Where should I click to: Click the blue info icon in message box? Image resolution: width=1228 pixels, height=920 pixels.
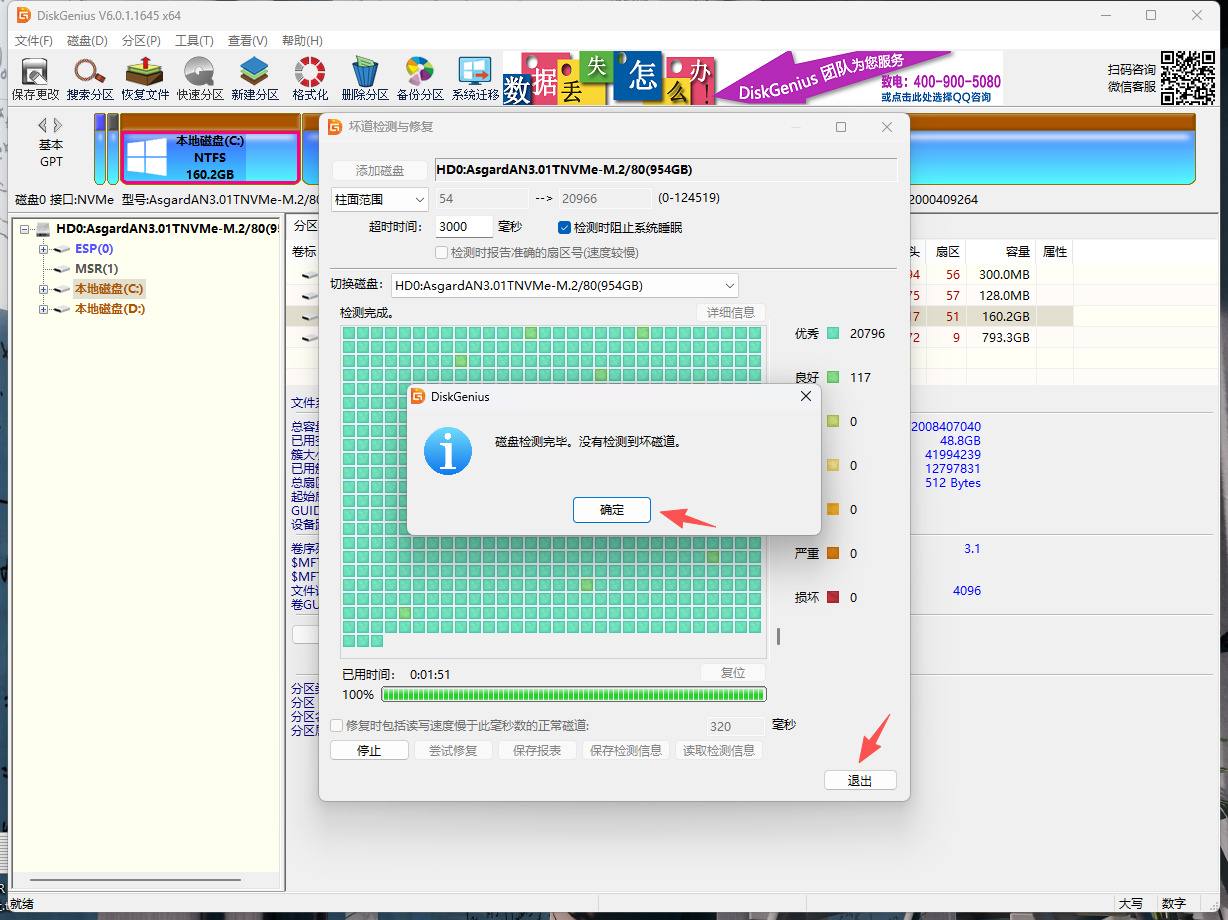(x=448, y=450)
